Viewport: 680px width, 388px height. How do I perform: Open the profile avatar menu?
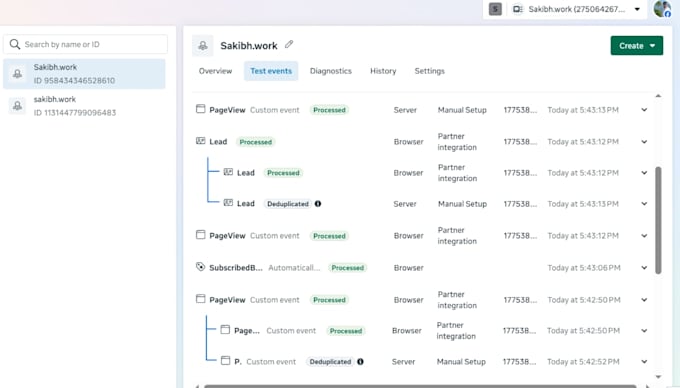[x=662, y=9]
